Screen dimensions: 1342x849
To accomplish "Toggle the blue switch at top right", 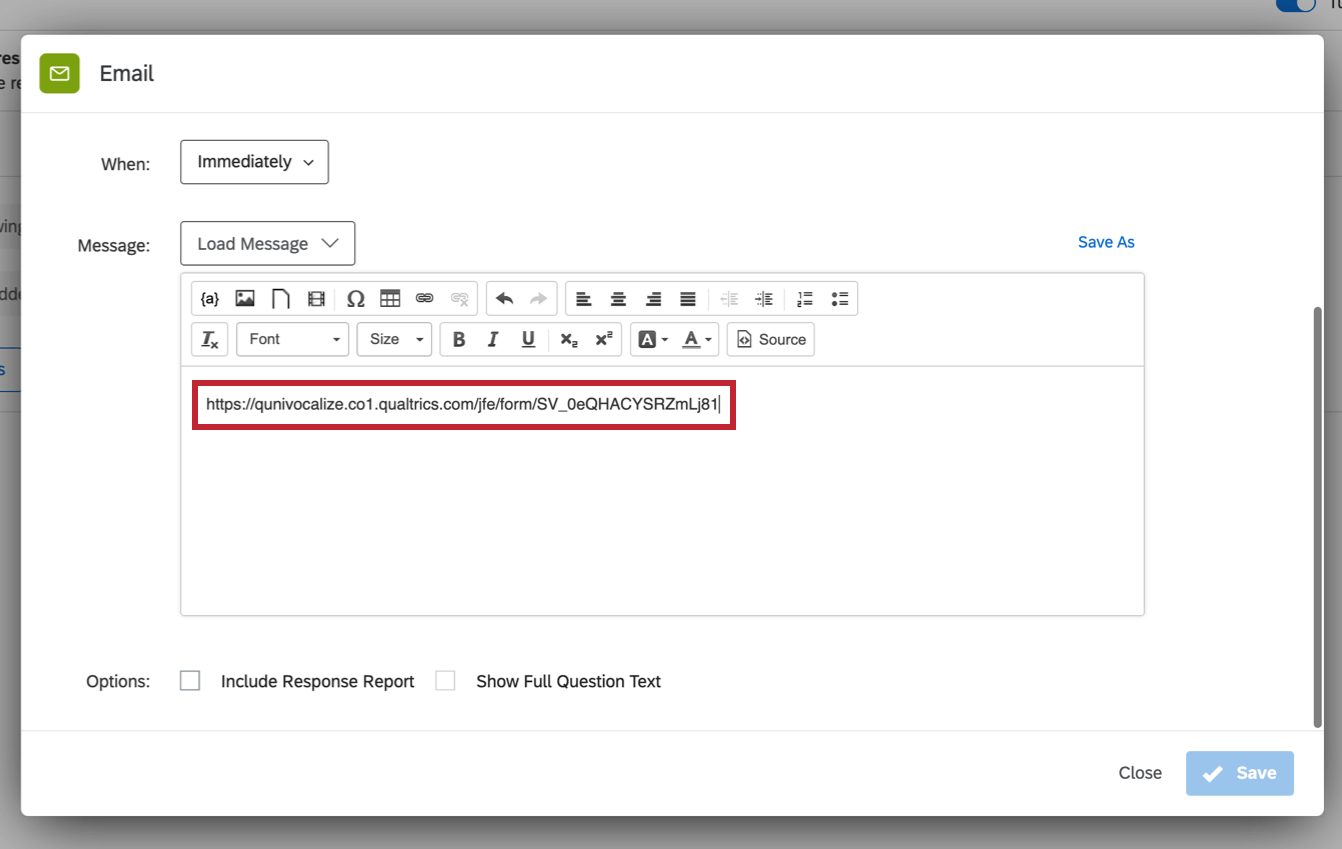I will coord(1295,6).
